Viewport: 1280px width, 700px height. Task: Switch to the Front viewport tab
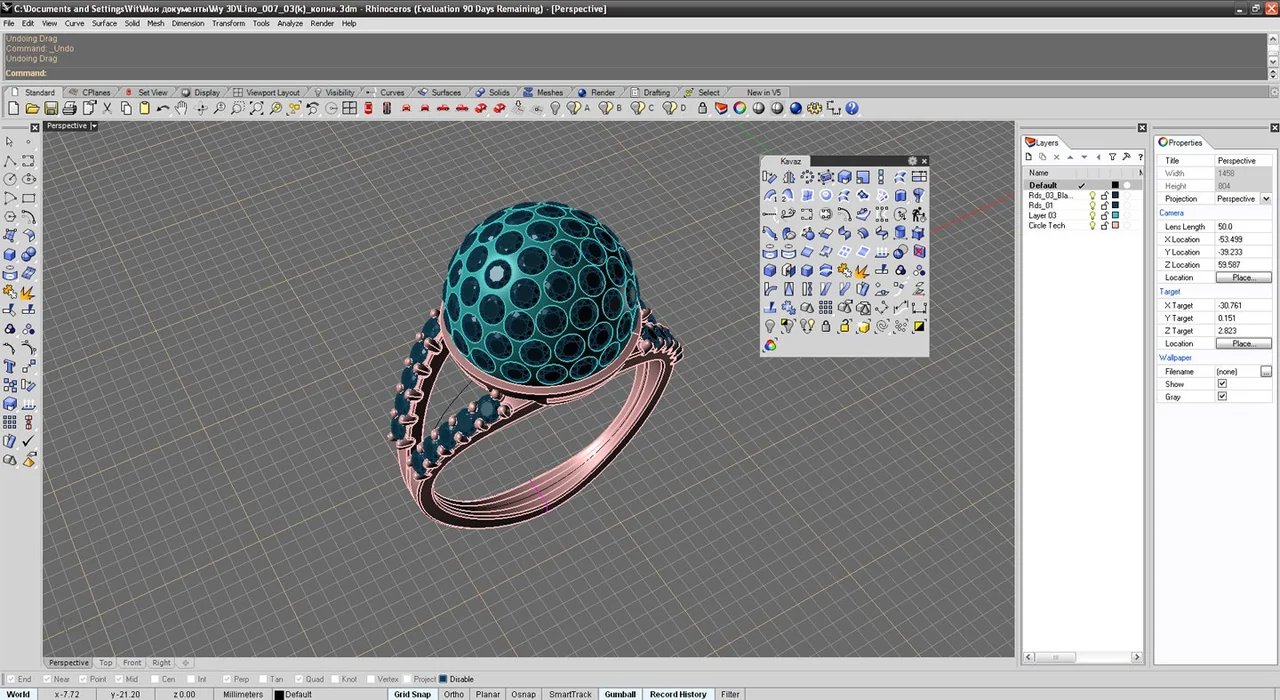132,662
